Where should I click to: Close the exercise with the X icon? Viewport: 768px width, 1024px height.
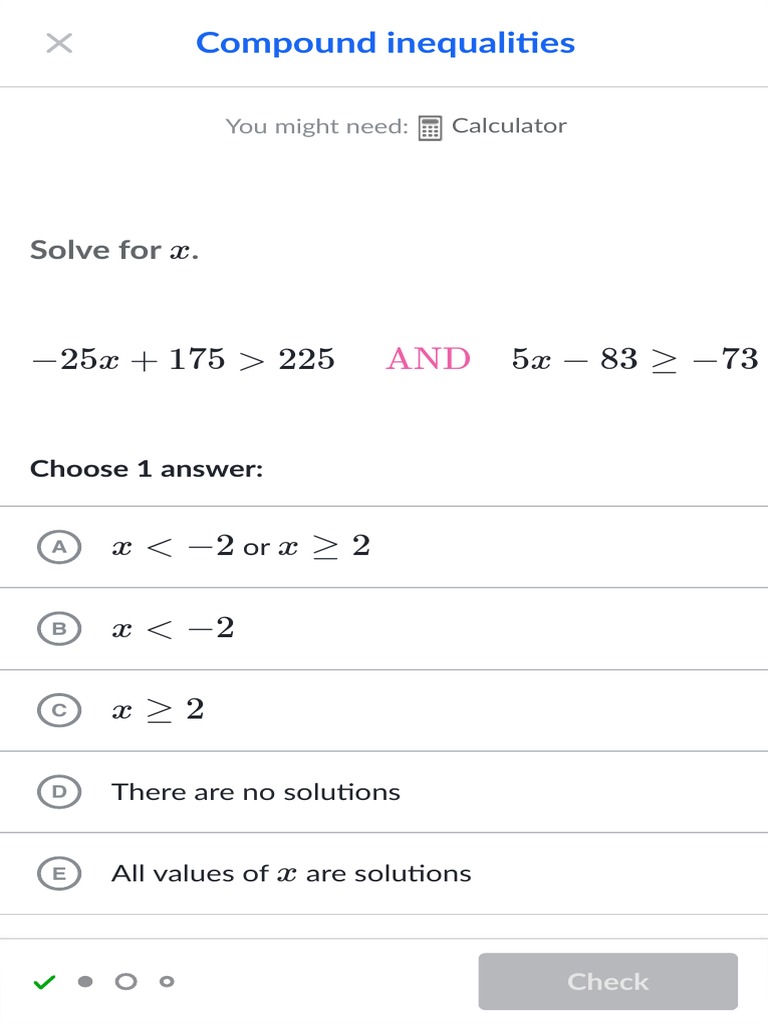coord(59,43)
